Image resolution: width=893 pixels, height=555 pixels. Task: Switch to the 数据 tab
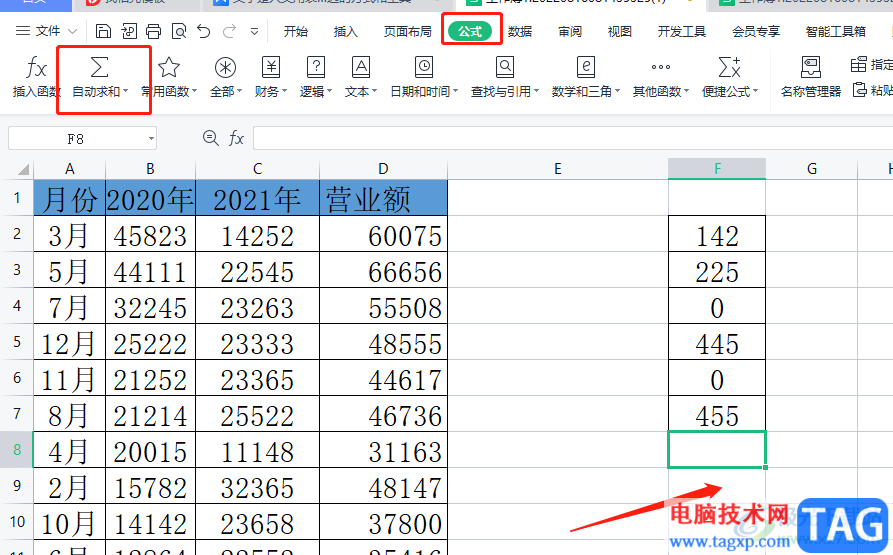[x=520, y=31]
